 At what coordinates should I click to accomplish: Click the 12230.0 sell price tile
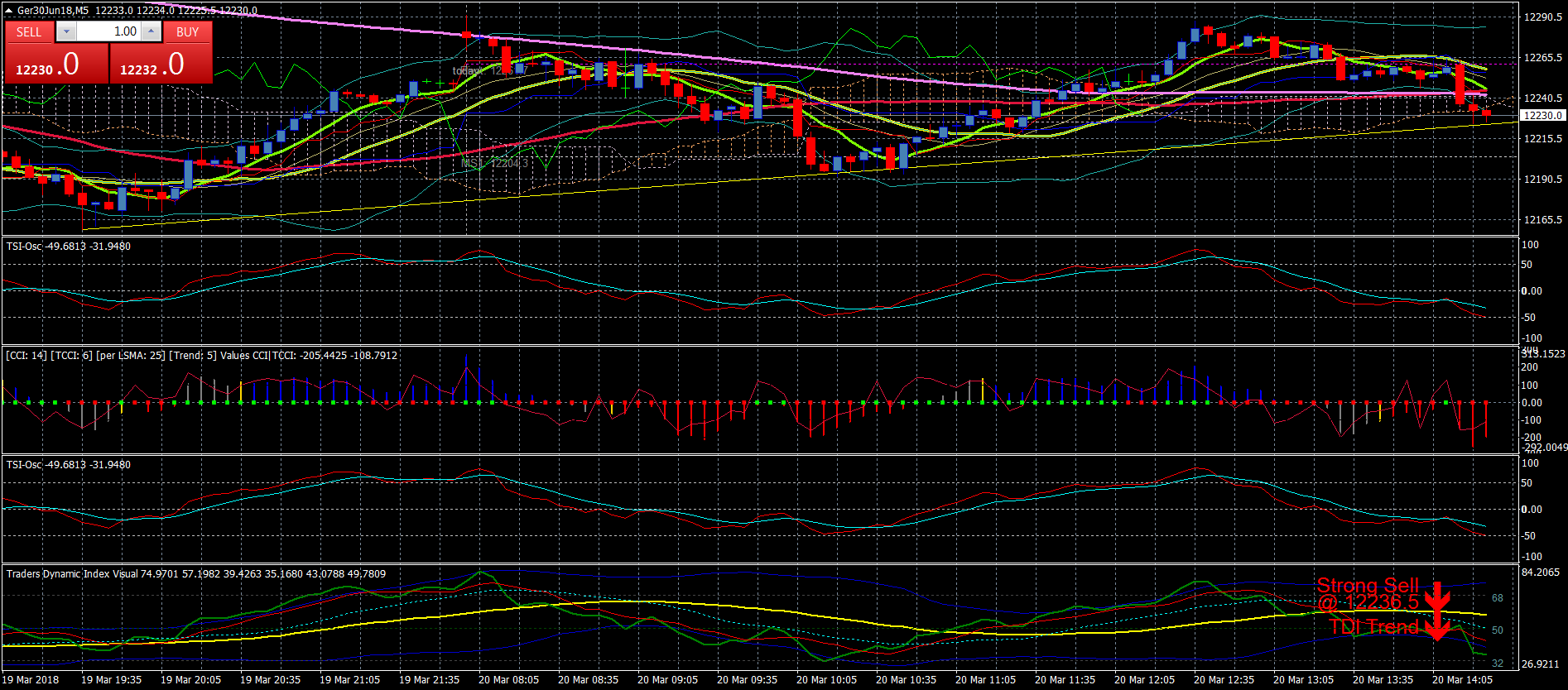tap(56, 64)
